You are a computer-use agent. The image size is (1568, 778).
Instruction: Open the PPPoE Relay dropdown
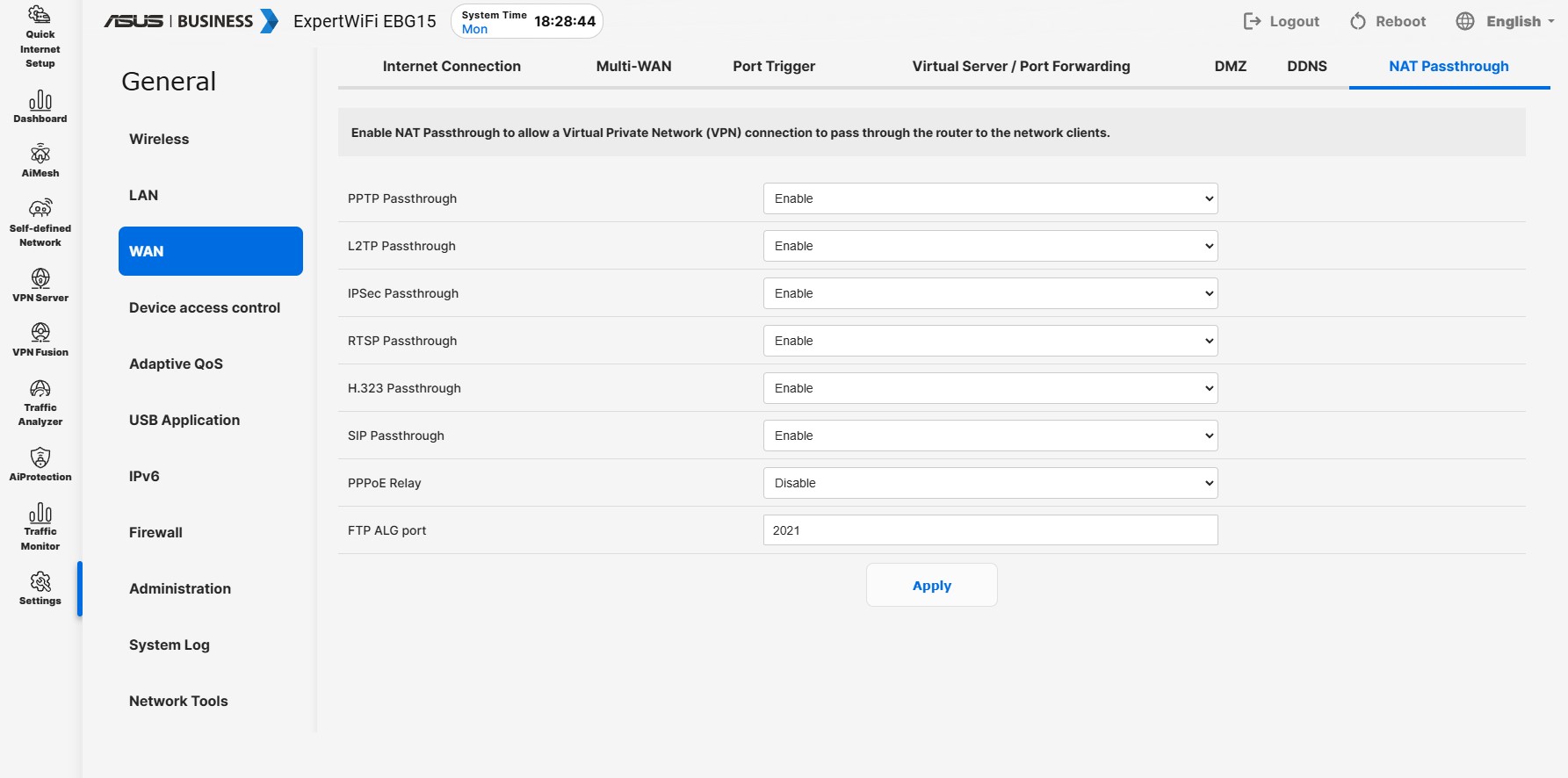tap(990, 483)
